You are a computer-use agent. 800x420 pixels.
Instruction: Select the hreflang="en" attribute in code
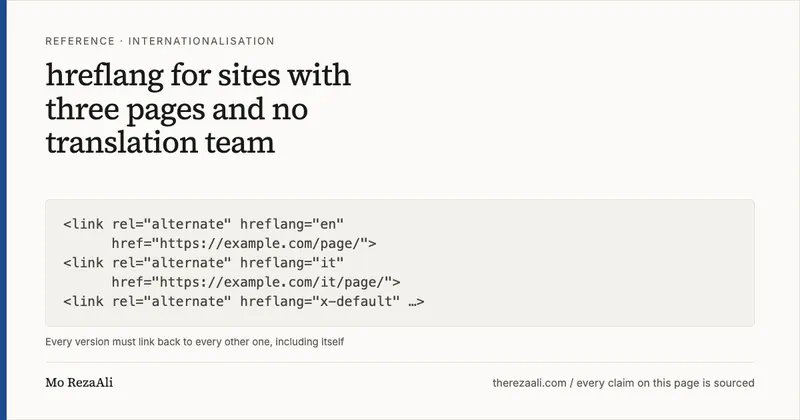292,224
